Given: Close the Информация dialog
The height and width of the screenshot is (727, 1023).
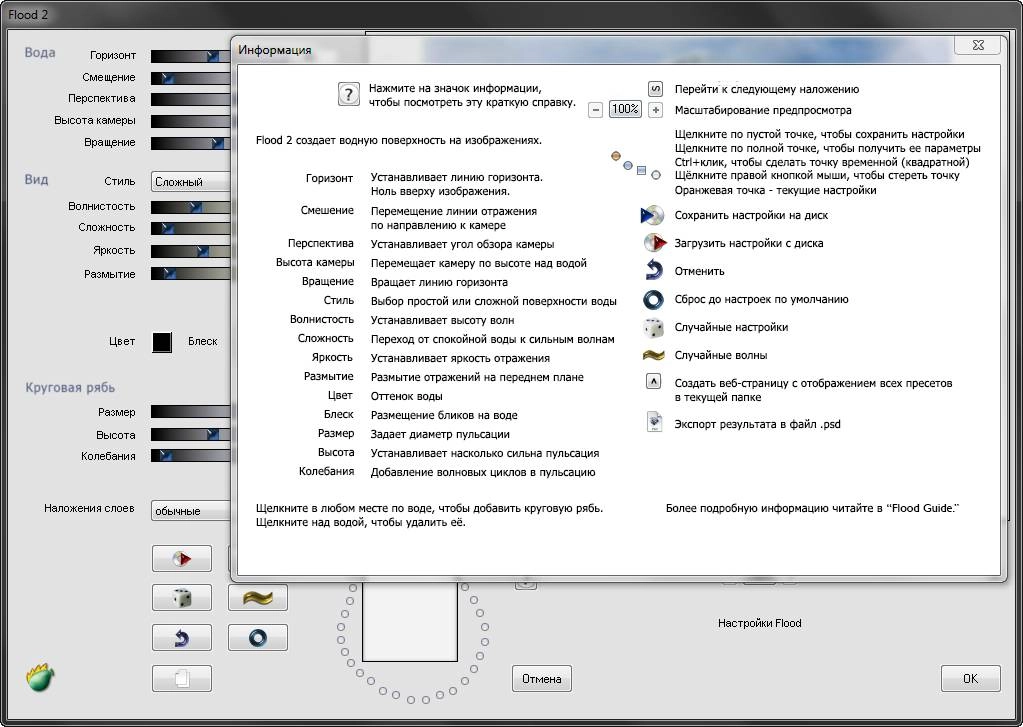Looking at the screenshot, I should click(977, 45).
